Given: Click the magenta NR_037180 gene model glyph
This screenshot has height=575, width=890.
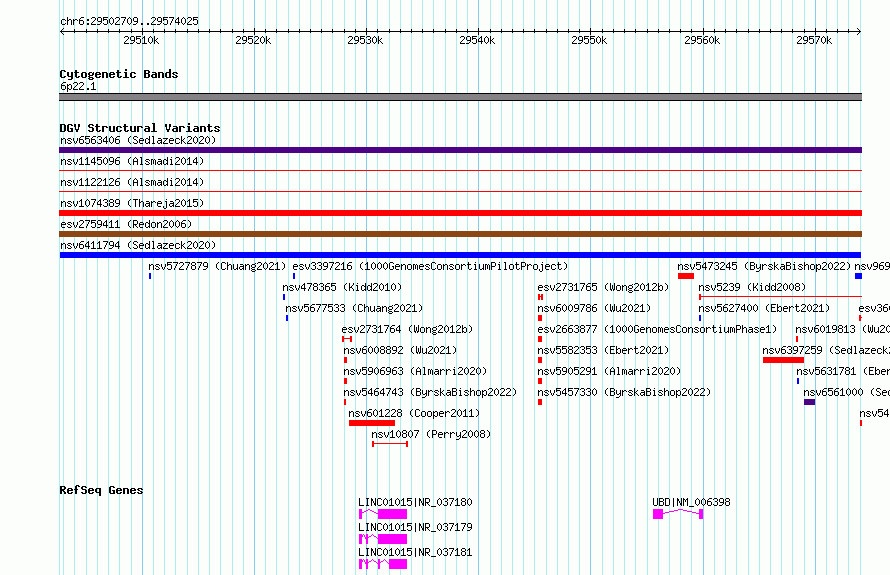Looking at the screenshot, I should [383, 514].
